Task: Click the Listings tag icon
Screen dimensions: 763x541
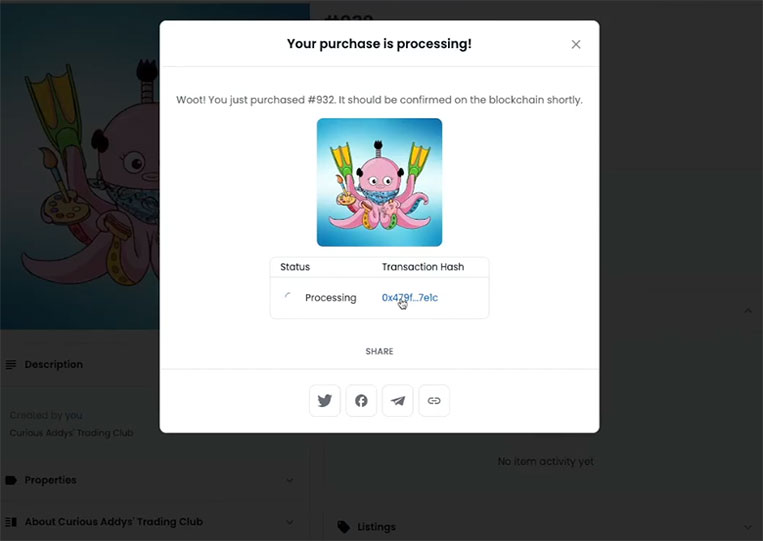Action: click(344, 527)
